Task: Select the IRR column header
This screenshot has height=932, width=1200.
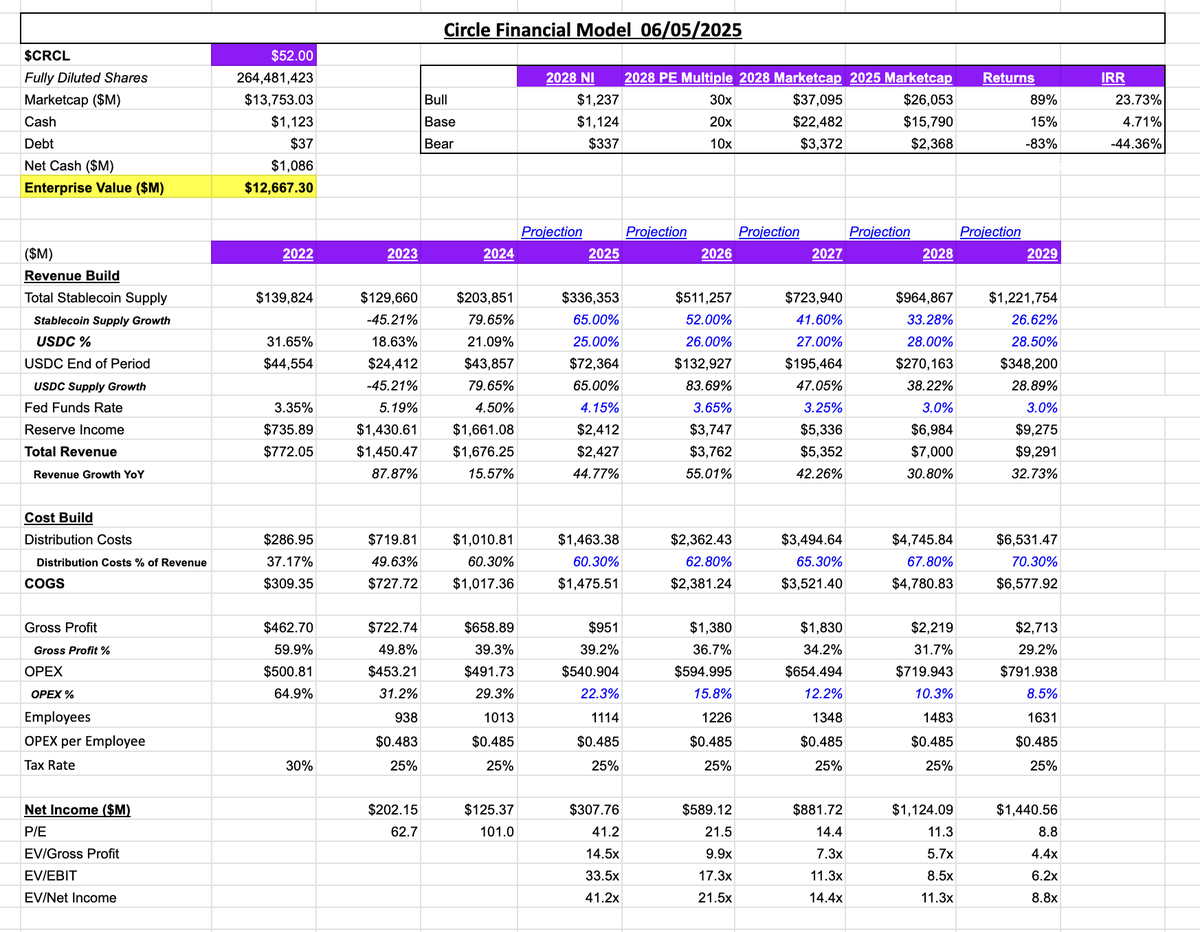Action: click(x=1112, y=77)
